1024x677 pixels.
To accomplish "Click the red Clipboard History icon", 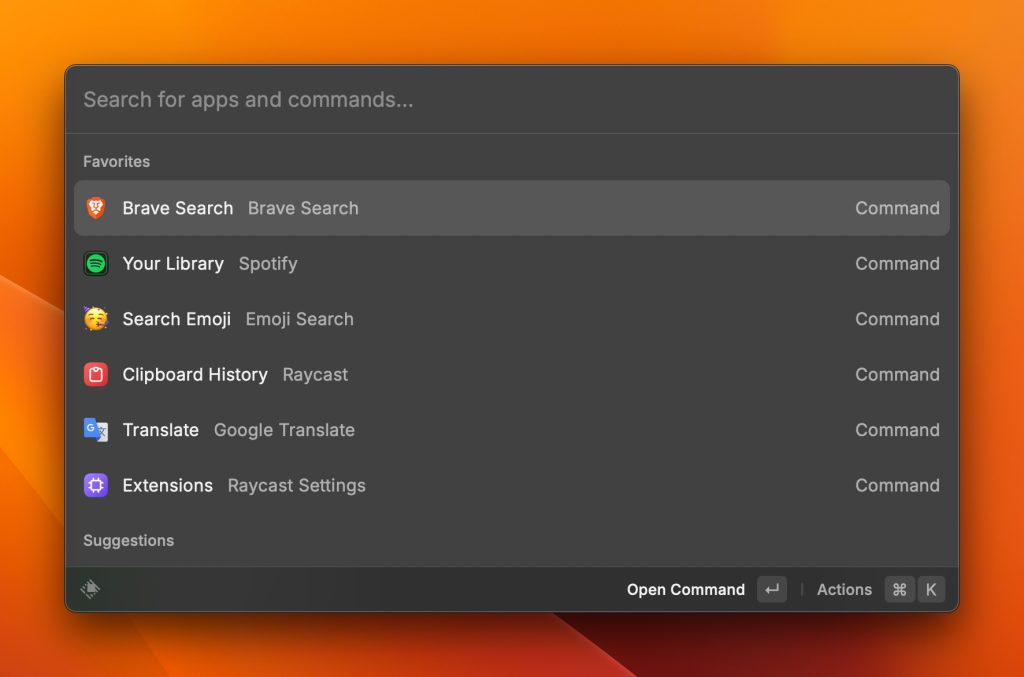I will [96, 375].
